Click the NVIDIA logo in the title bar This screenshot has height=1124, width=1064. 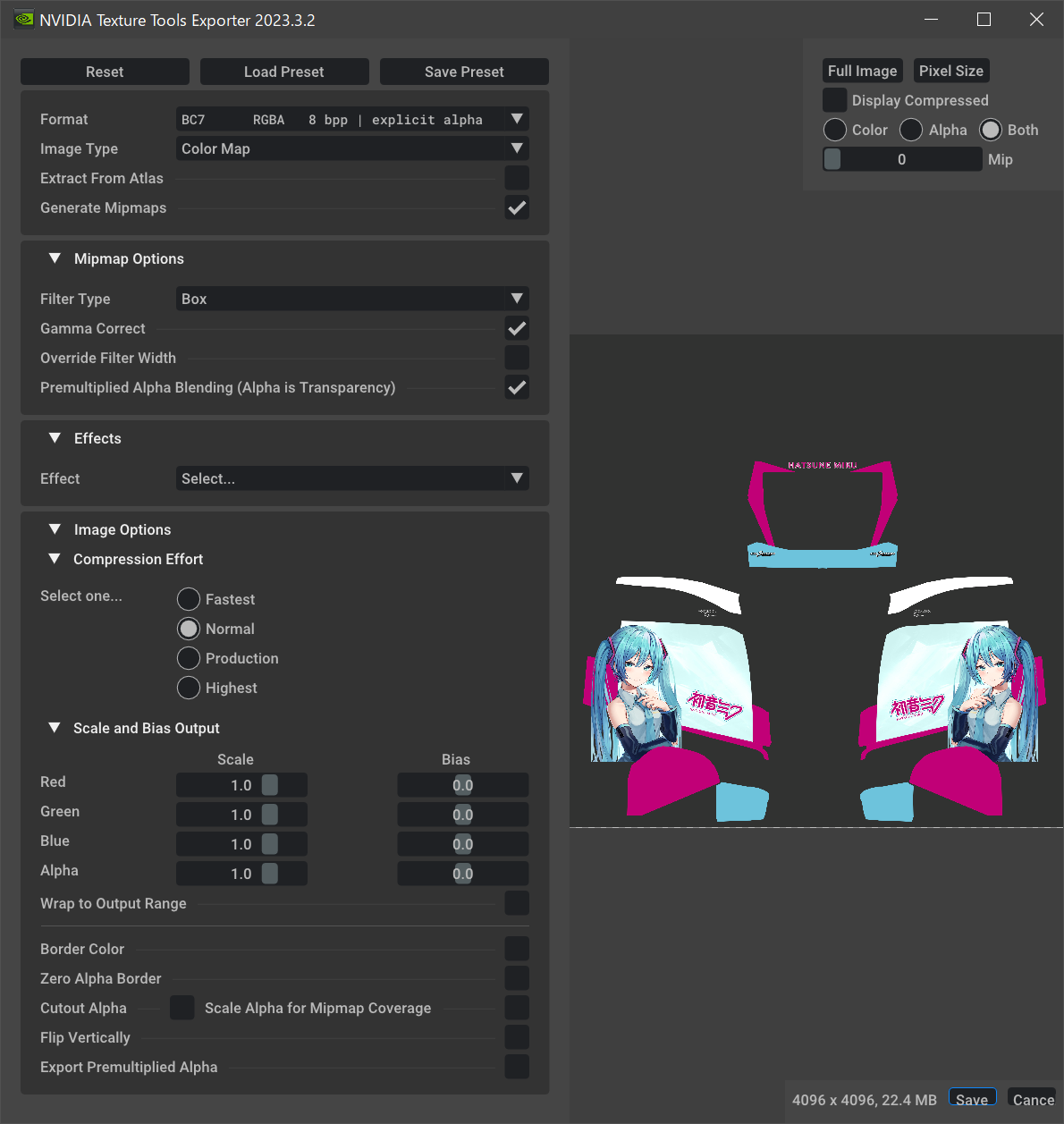[x=23, y=19]
